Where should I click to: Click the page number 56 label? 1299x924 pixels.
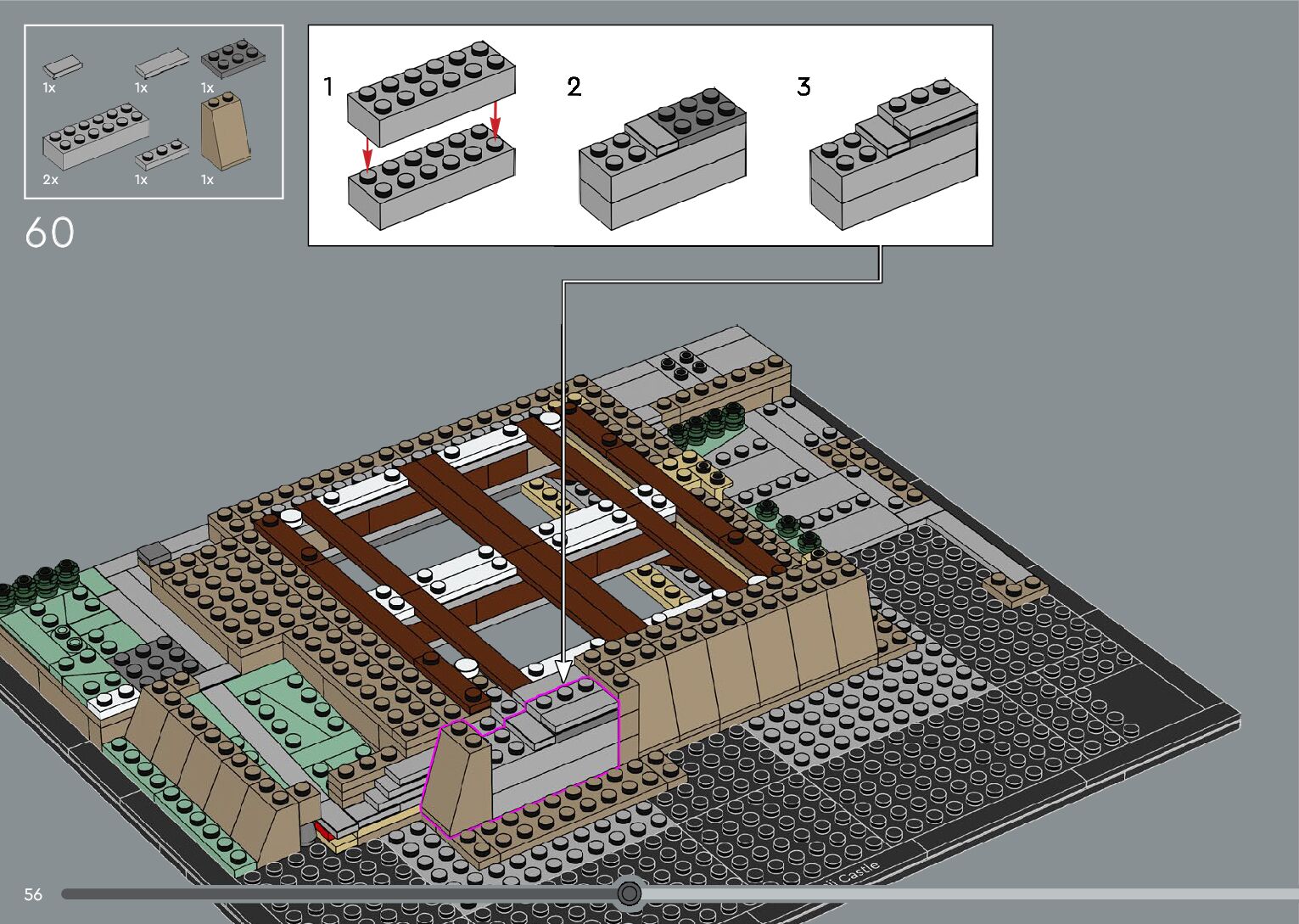coord(33,894)
